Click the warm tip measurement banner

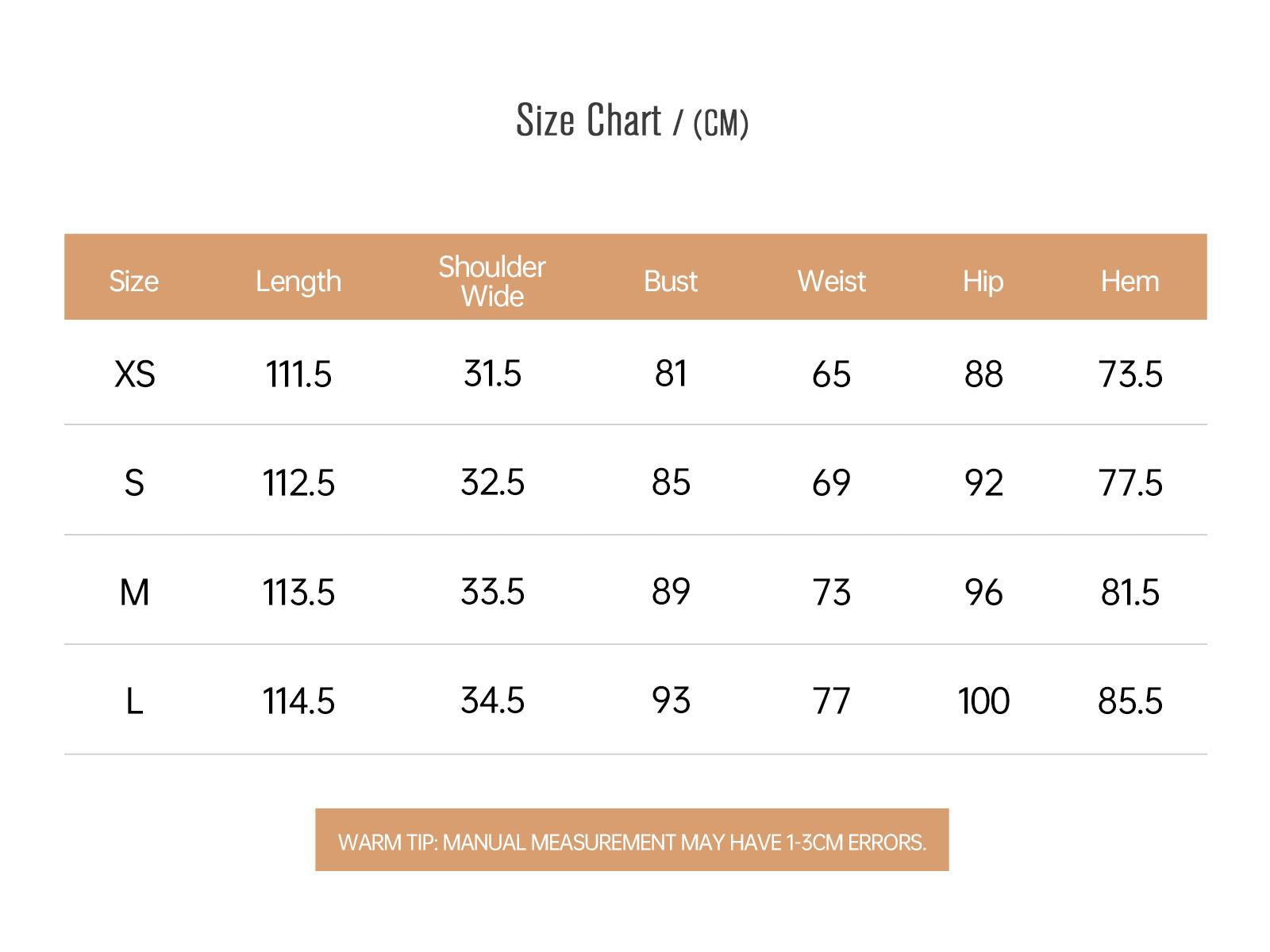(x=632, y=841)
